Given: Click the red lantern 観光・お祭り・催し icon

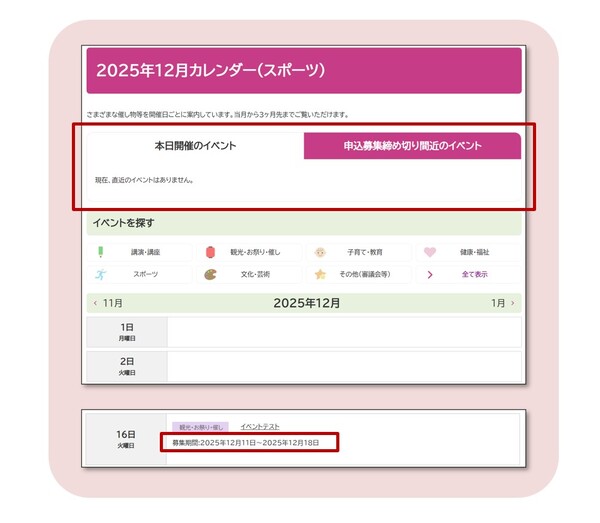Looking at the screenshot, I should coord(210,252).
